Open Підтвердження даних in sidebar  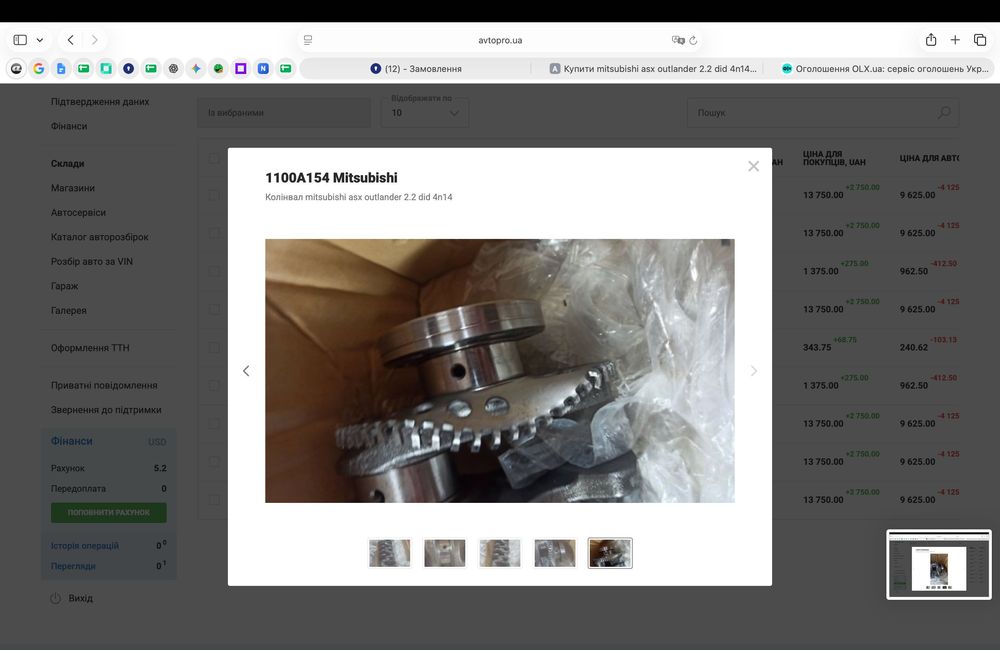100,101
